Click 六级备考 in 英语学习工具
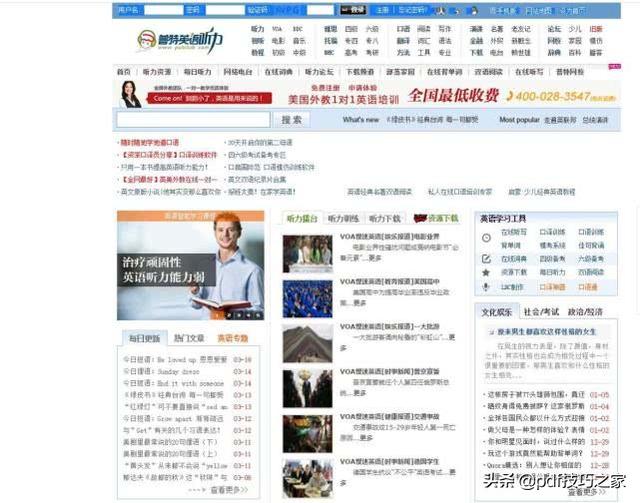 (x=591, y=259)
